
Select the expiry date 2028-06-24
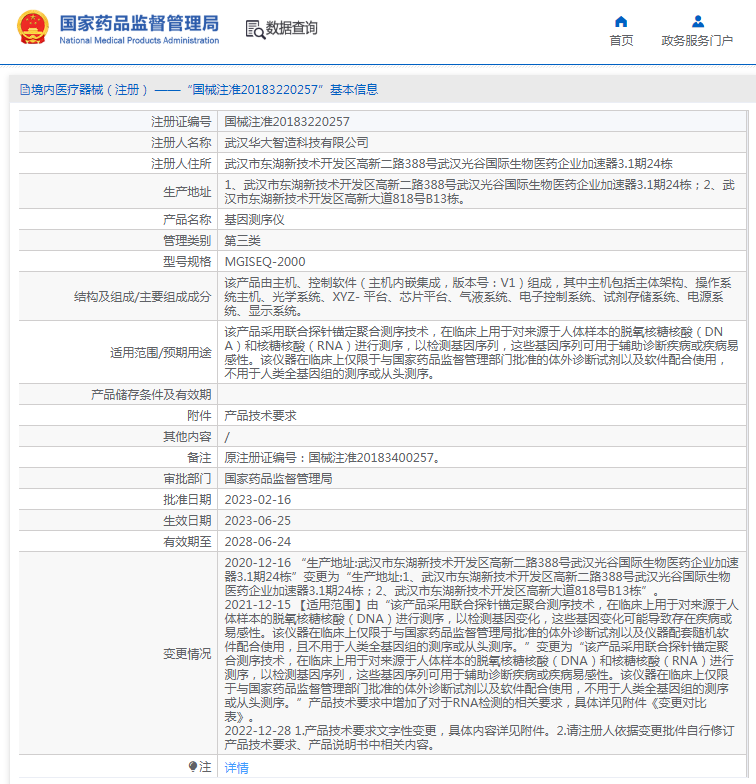(258, 542)
